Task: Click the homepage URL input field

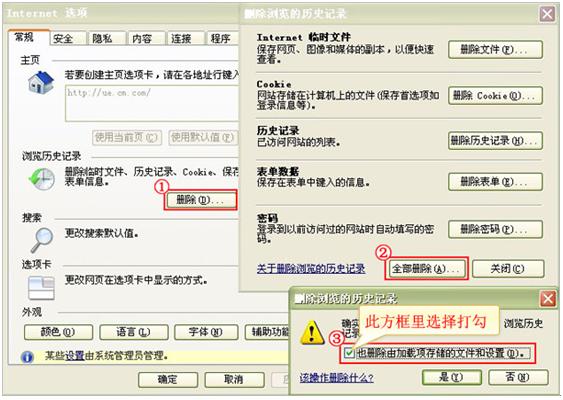Action: point(153,103)
